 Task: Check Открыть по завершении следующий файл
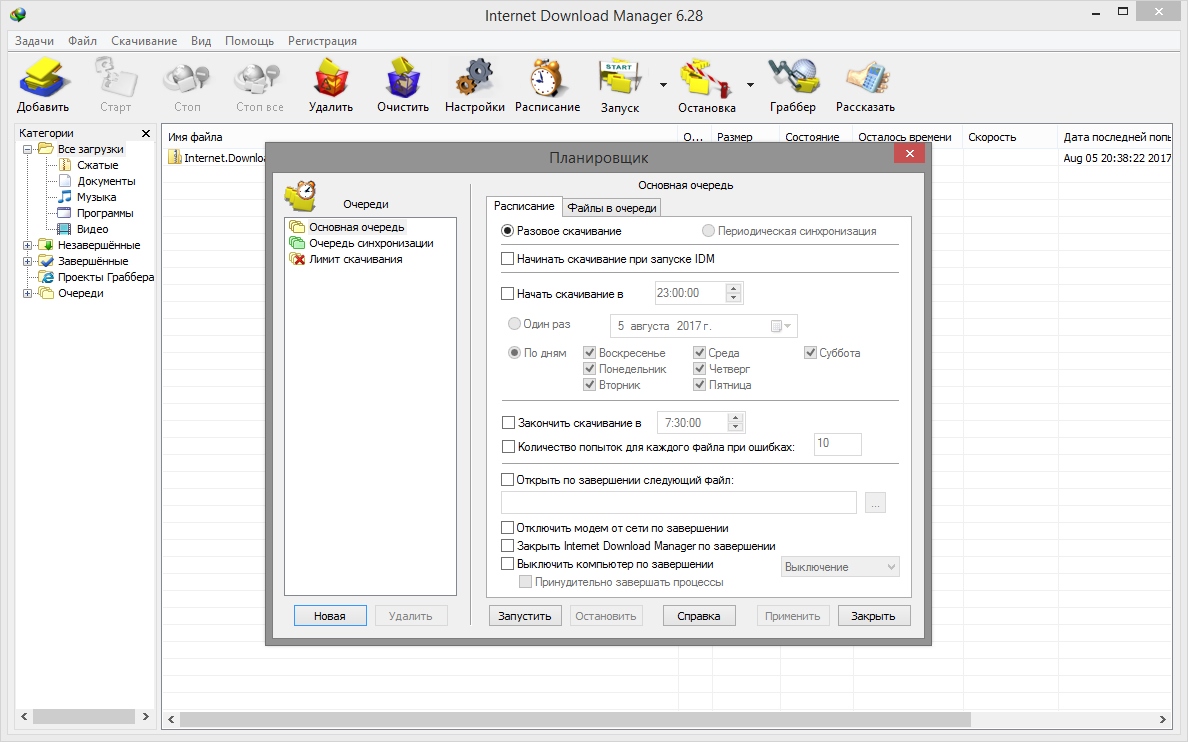(508, 480)
